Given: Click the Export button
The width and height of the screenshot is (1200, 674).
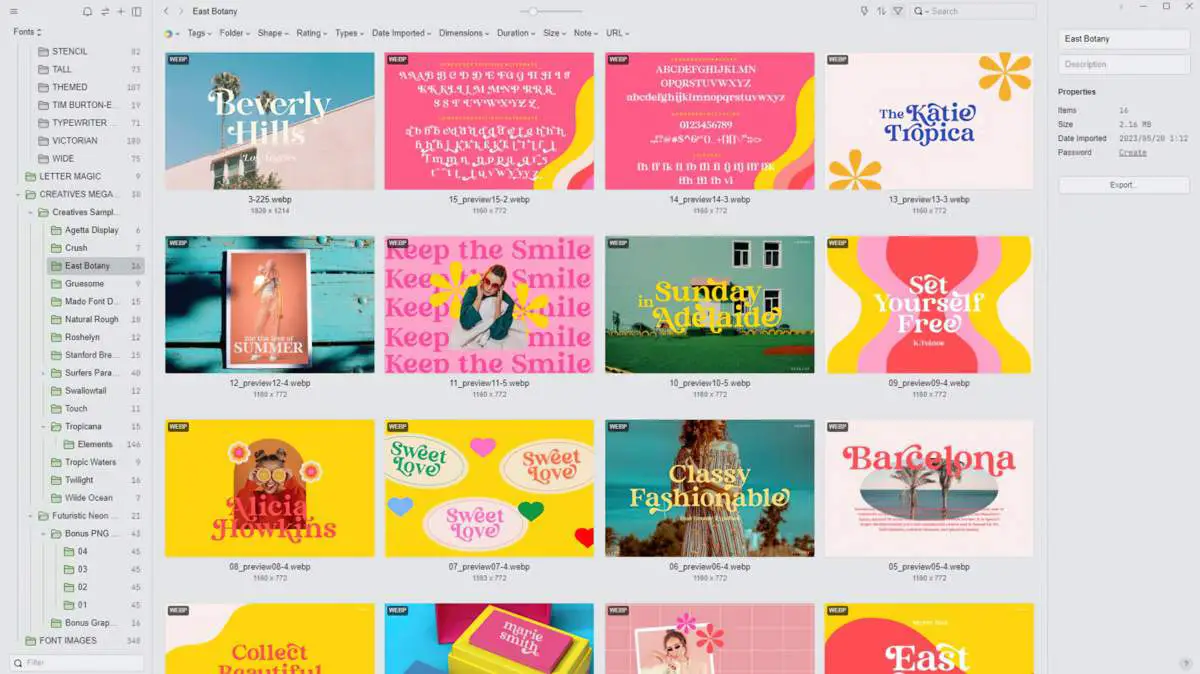Looking at the screenshot, I should pos(1124,185).
